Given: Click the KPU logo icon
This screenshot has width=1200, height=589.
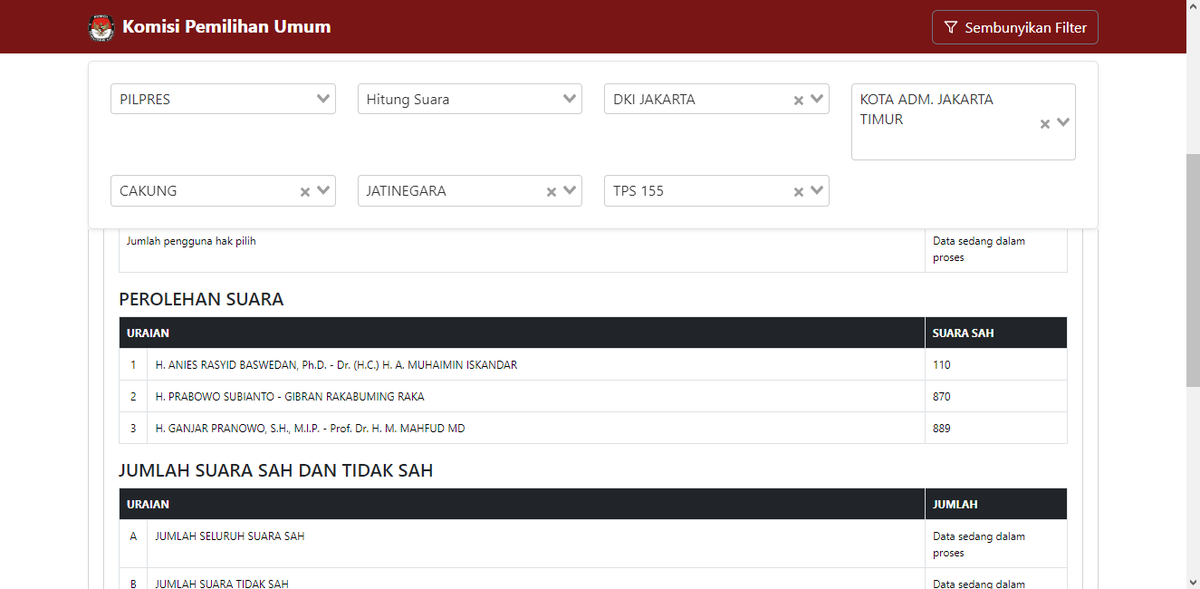Looking at the screenshot, I should pyautogui.click(x=102, y=27).
